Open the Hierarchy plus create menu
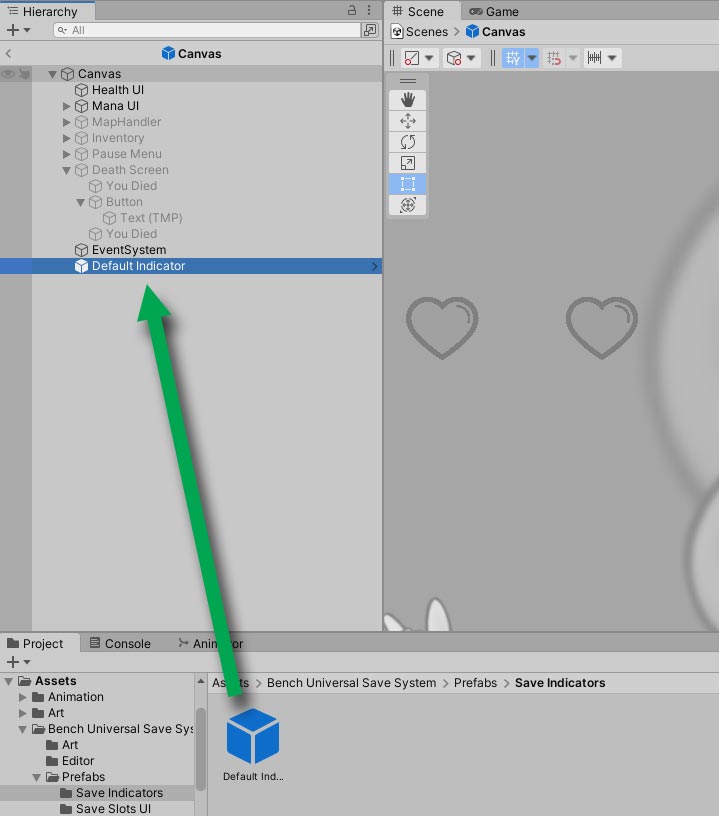This screenshot has height=816, width=719. (18, 30)
